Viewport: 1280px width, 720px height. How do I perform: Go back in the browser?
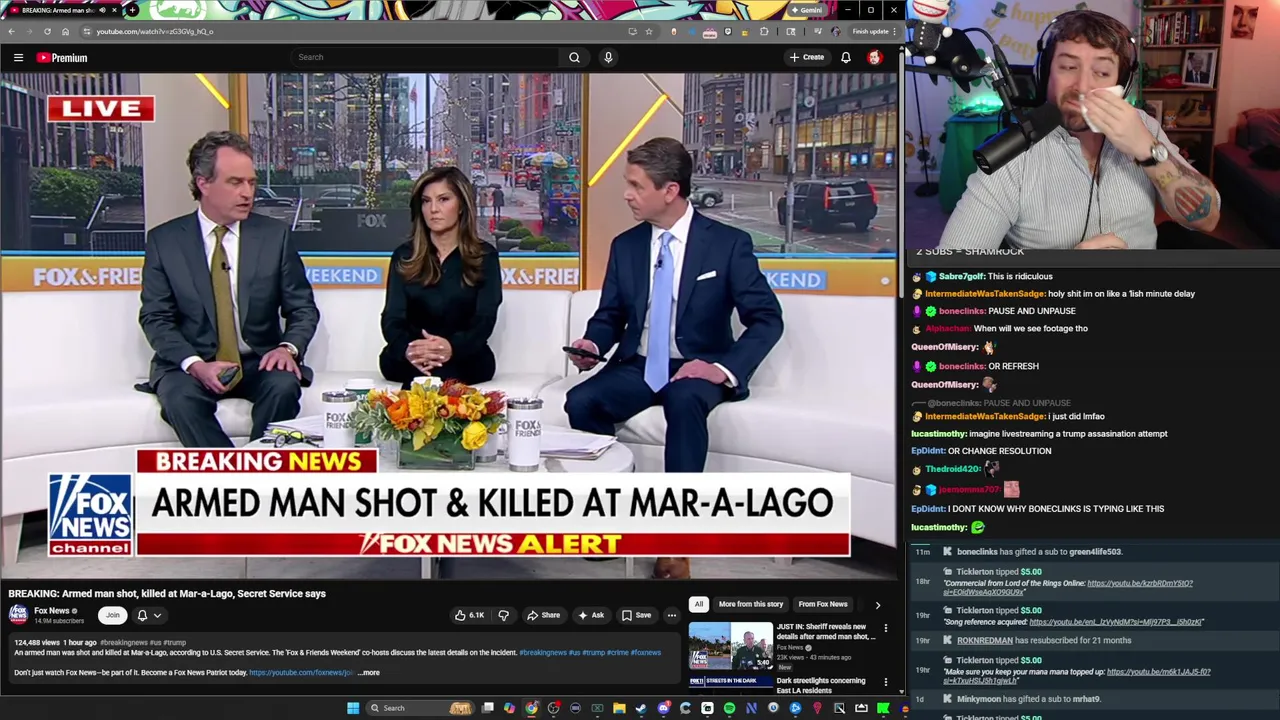pos(11,31)
